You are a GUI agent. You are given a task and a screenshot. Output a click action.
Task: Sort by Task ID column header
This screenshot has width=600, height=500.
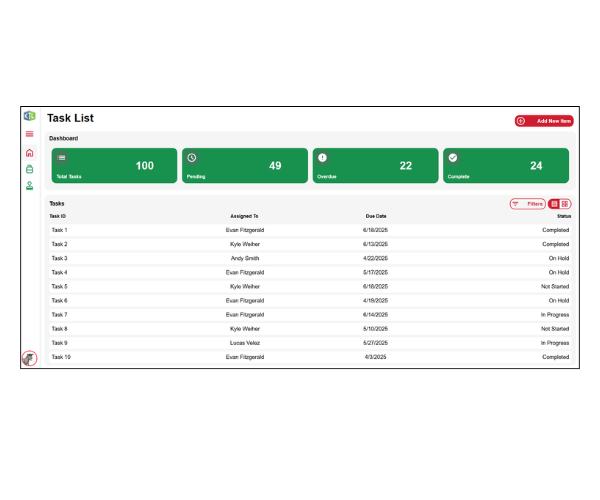57,216
